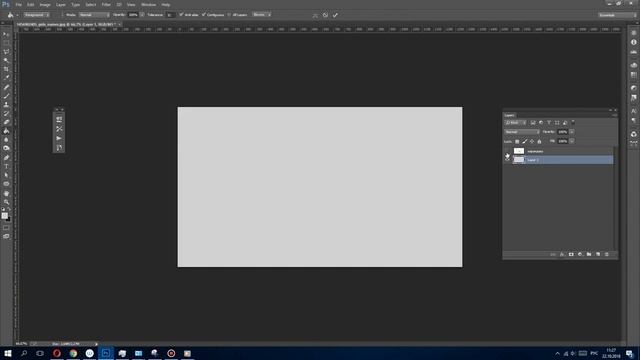Screen dimensions: 640x360
Task: Toggle the All Layers checkbox
Action: [229, 15]
